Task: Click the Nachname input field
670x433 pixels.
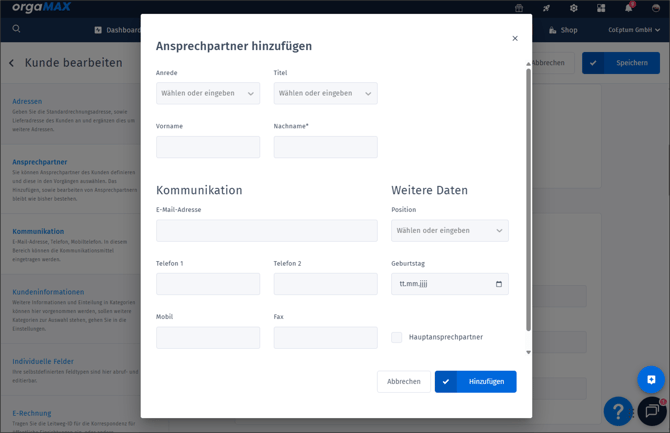Action: coord(325,147)
